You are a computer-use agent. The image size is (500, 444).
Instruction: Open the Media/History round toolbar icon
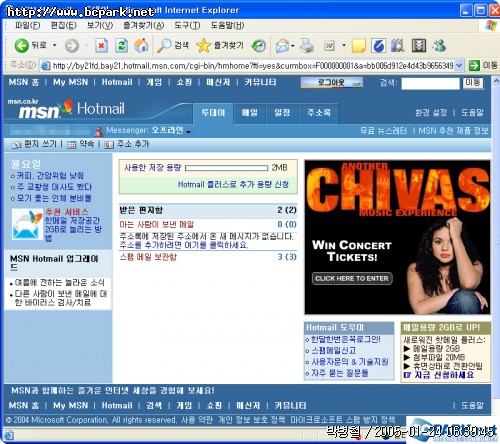tap(259, 46)
